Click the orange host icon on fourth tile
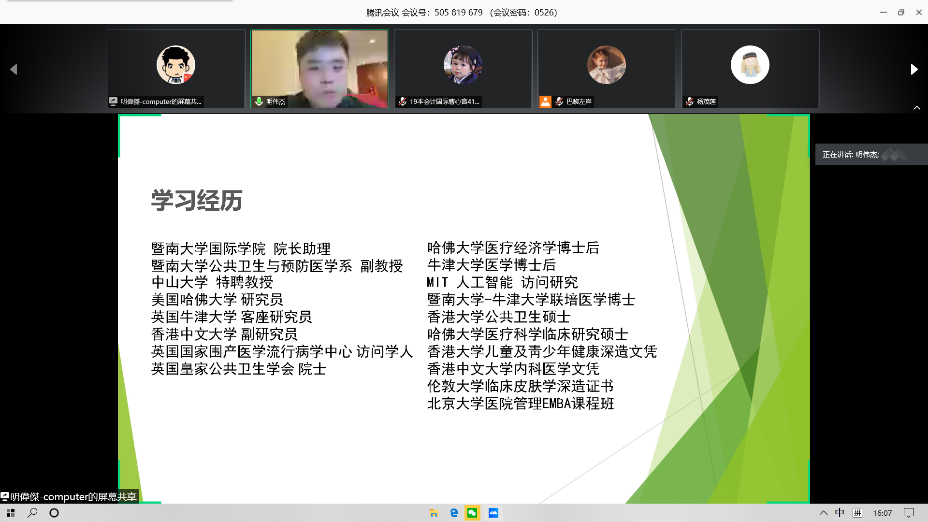Image resolution: width=928 pixels, height=522 pixels. tap(545, 101)
